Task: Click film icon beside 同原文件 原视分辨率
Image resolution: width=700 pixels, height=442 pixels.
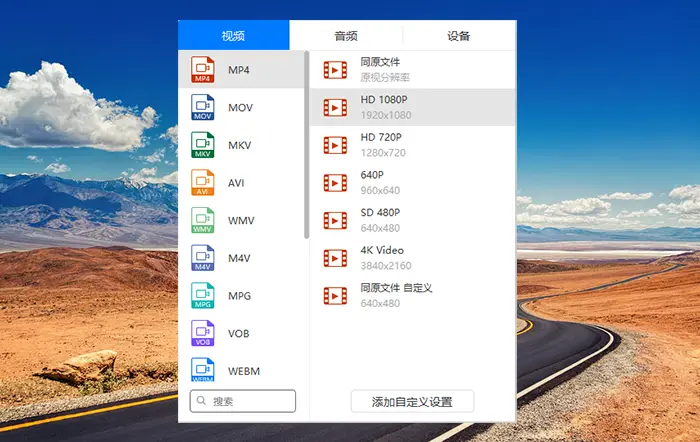Action: [335, 70]
